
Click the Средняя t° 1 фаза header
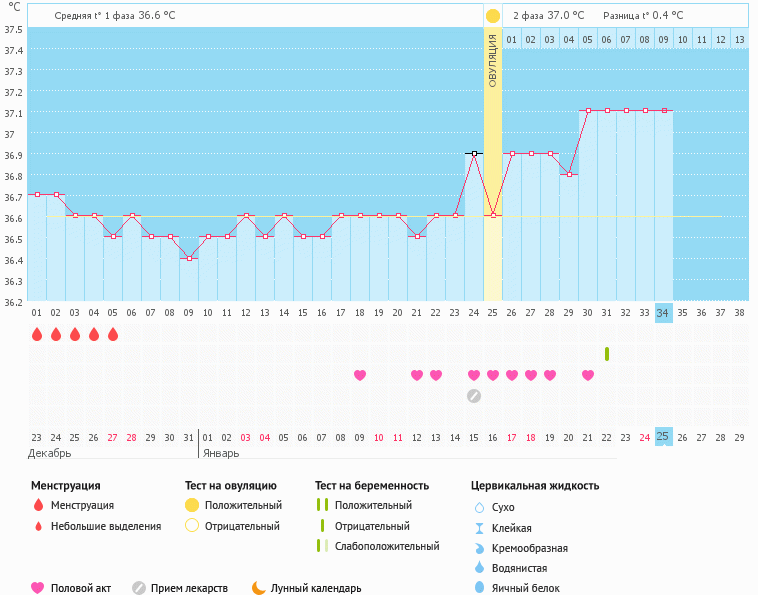115,16
